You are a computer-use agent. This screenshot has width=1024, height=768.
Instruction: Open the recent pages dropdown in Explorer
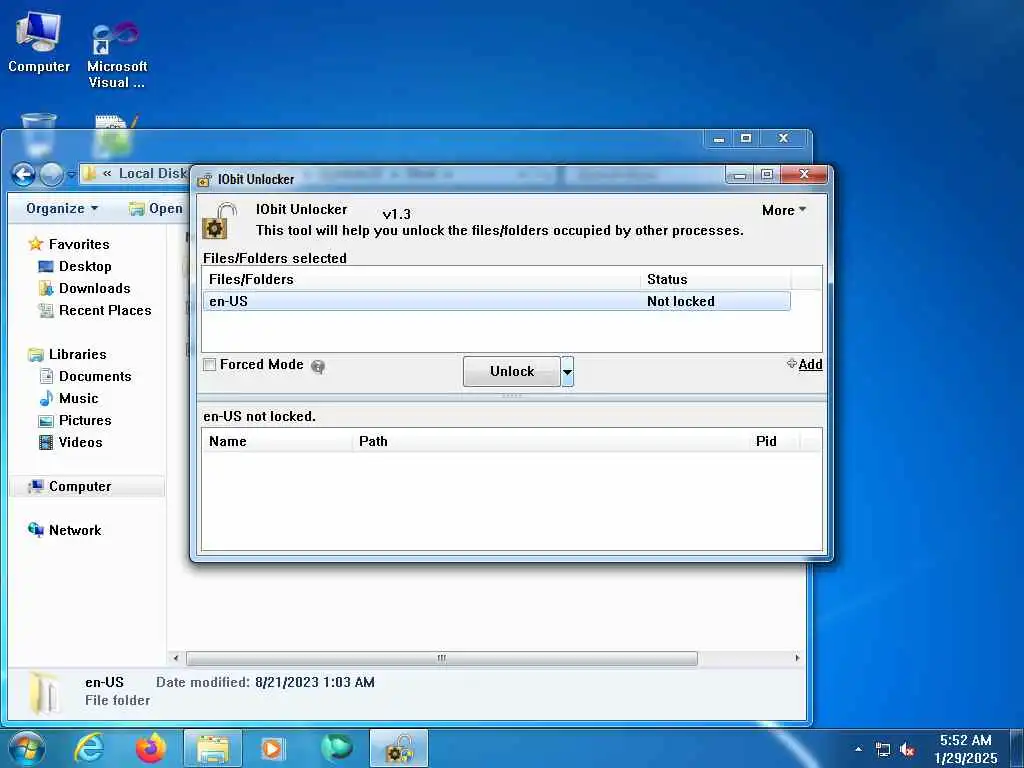[x=71, y=175]
